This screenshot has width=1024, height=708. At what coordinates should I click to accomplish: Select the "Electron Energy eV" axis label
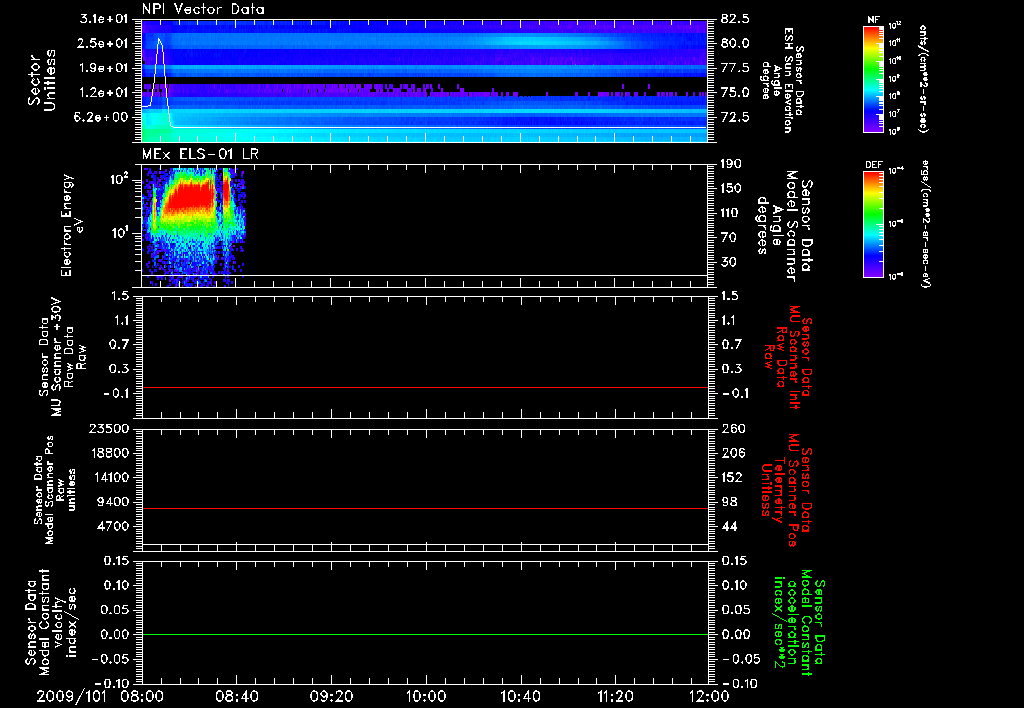(x=72, y=225)
